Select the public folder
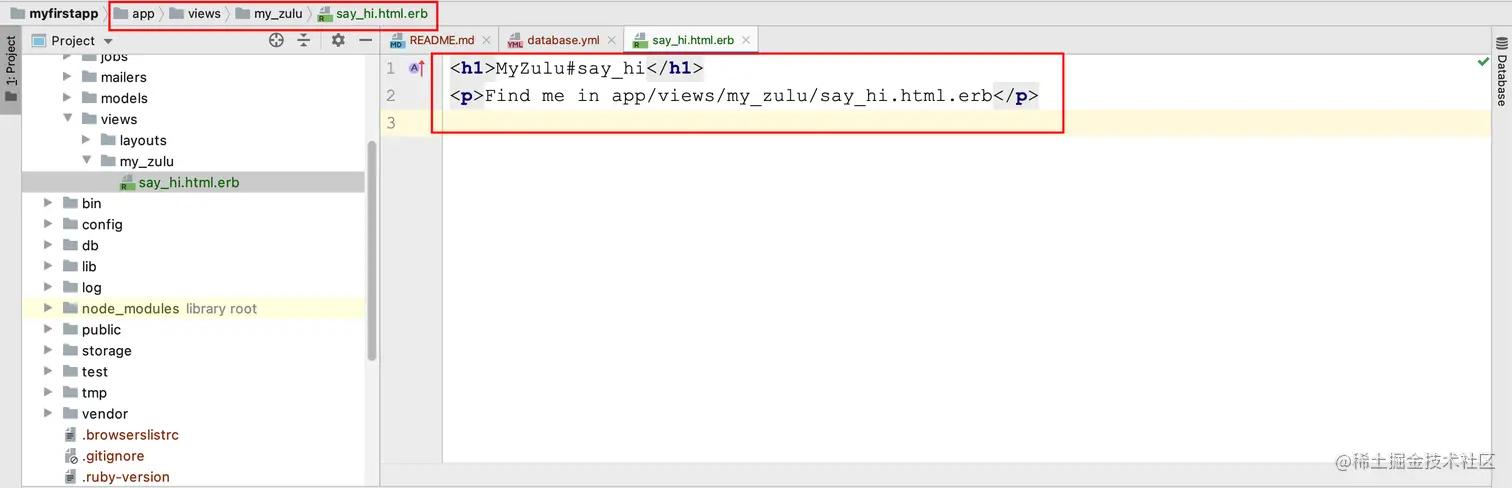Viewport: 1512px width, 488px height. pyautogui.click(x=92, y=329)
